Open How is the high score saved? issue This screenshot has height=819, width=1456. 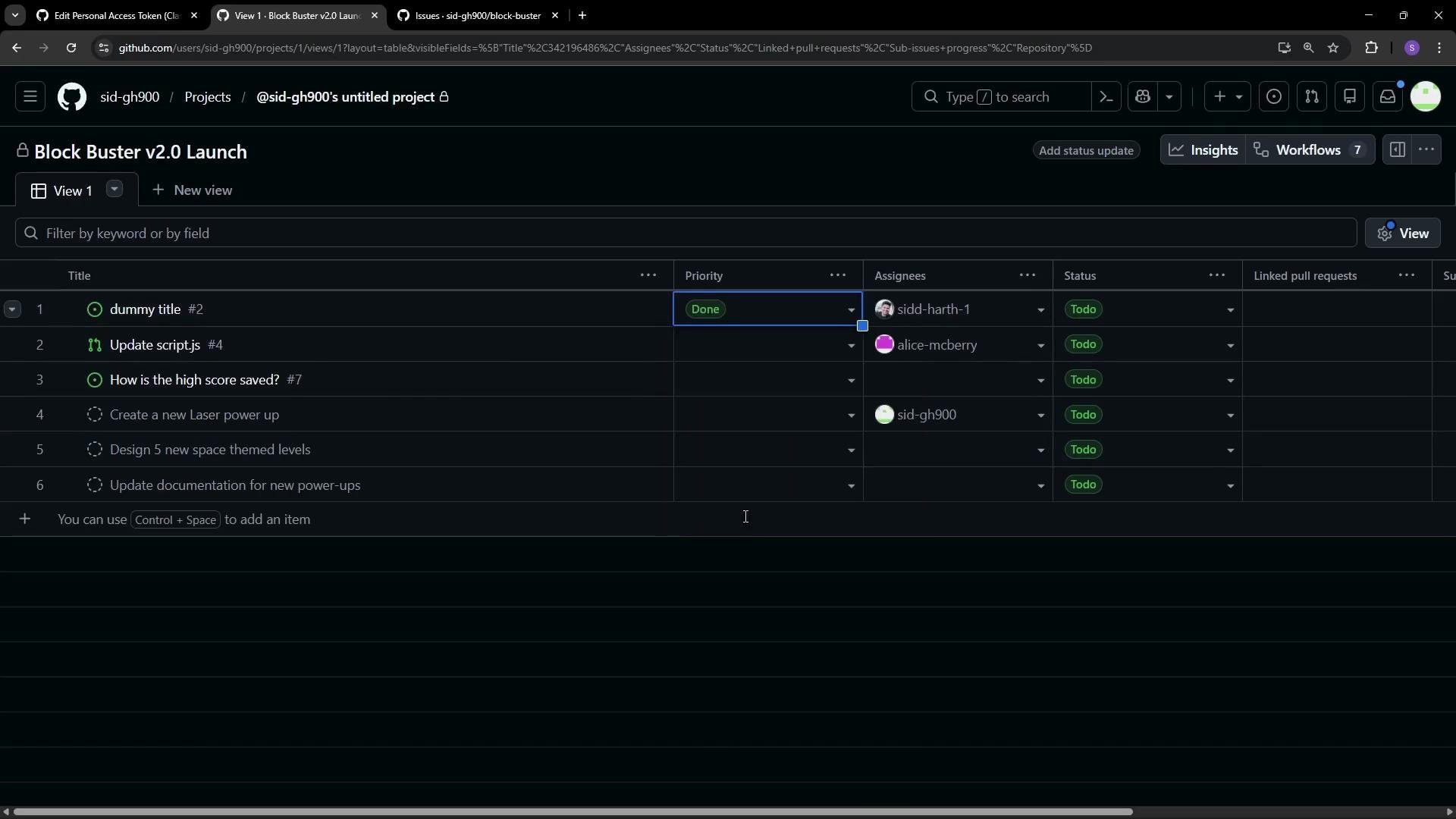pyautogui.click(x=194, y=380)
